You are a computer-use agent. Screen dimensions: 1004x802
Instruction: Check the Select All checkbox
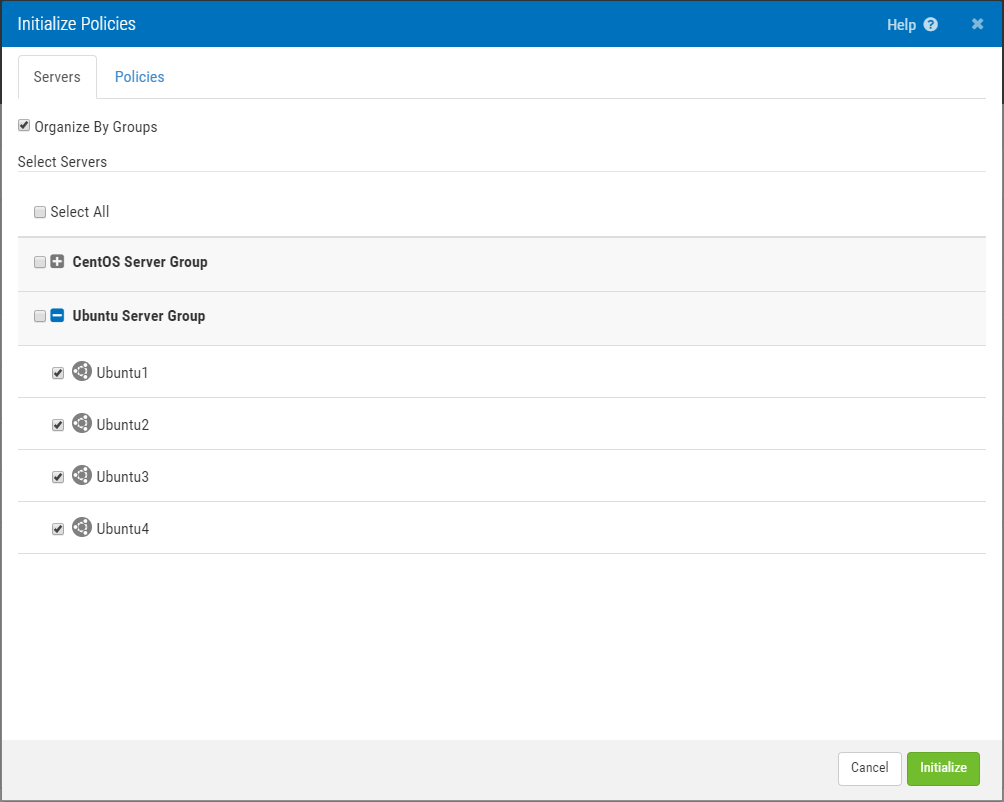click(40, 212)
